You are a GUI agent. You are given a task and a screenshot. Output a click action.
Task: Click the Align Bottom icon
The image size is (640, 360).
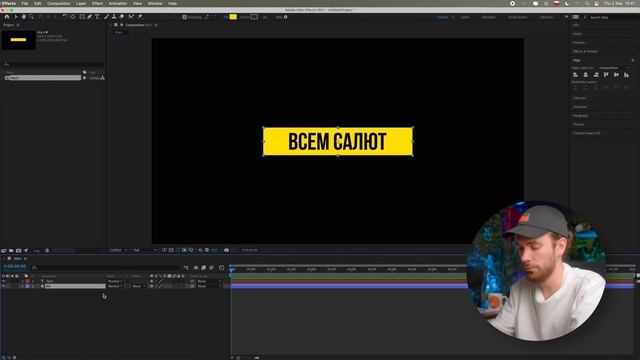coord(627,75)
